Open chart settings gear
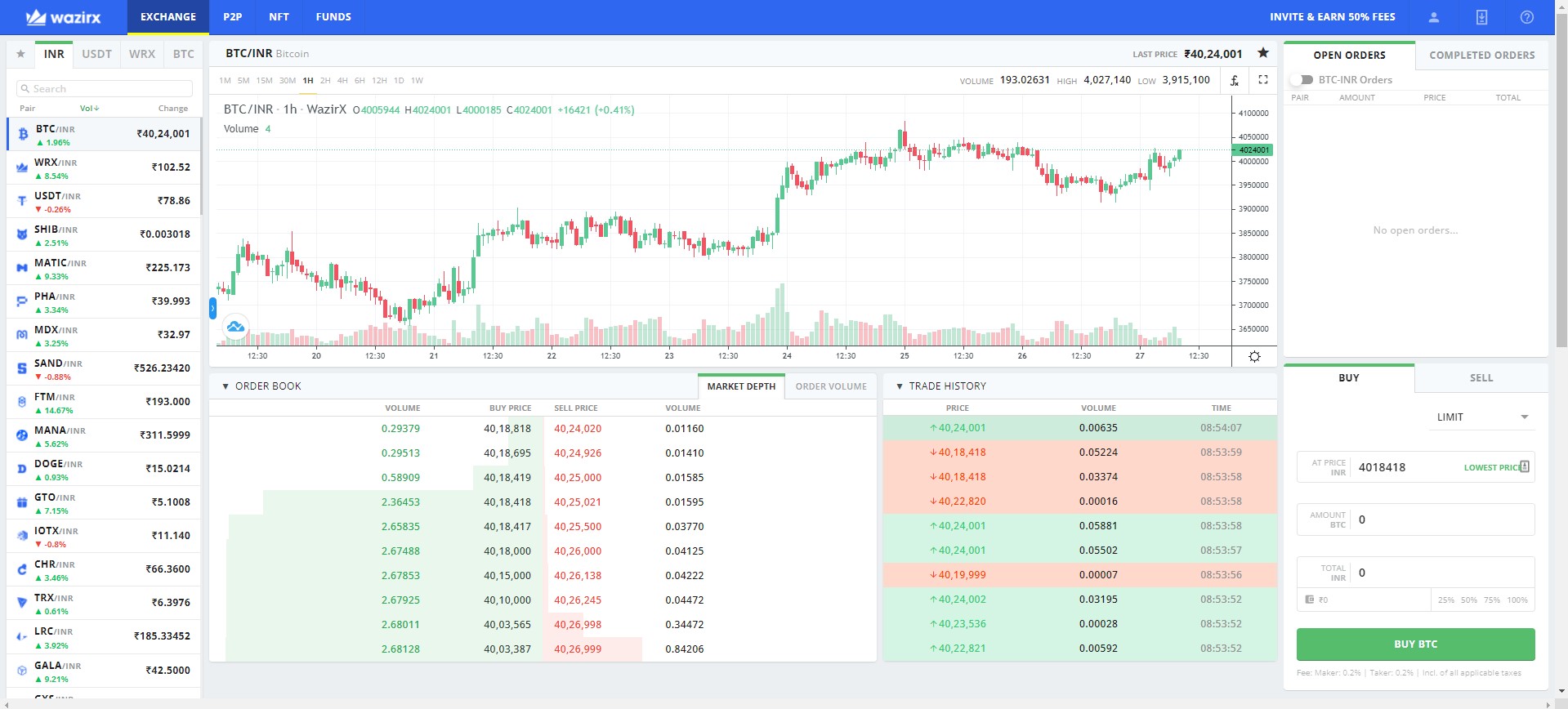This screenshot has width=1568, height=709. 1255,356
